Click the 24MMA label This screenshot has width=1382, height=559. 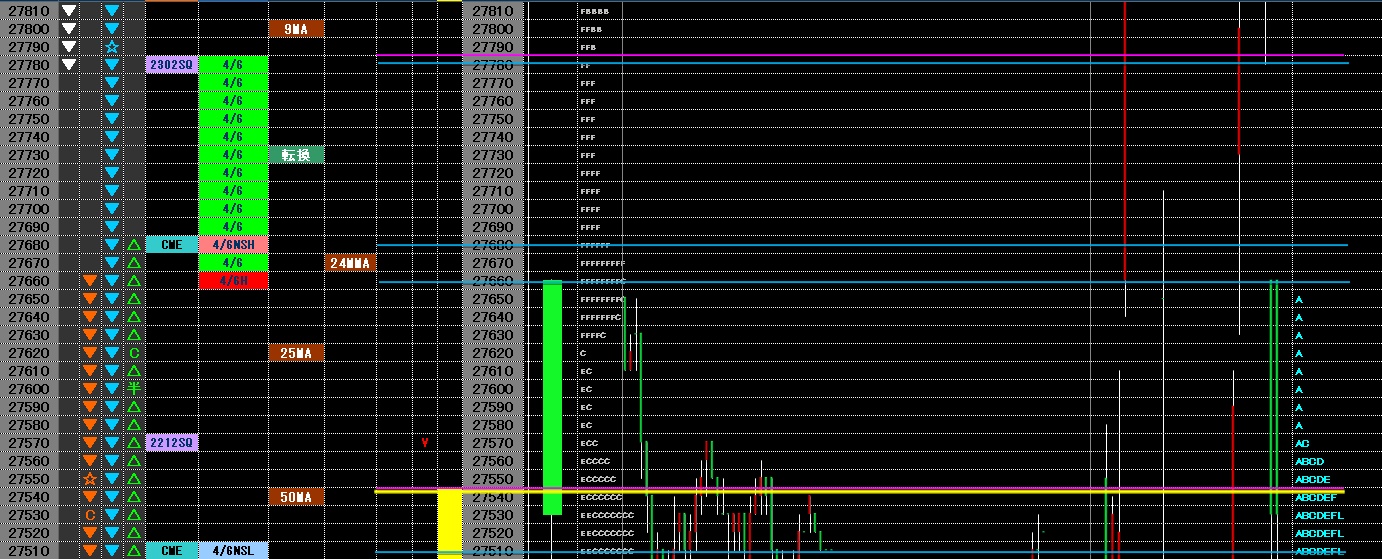pos(350,263)
